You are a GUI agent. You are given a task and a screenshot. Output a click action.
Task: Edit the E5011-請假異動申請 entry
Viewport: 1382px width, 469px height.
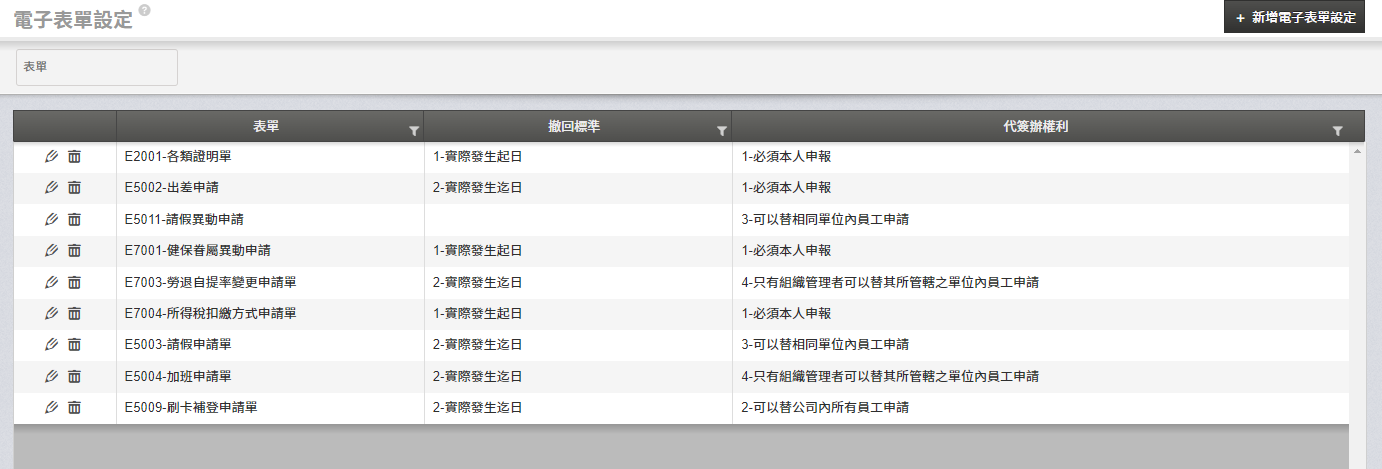pyautogui.click(x=52, y=219)
